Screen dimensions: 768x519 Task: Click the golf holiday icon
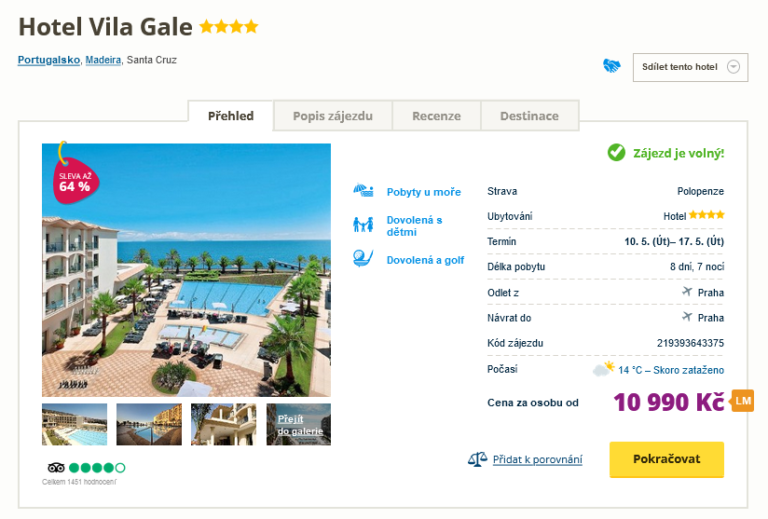[x=363, y=259]
